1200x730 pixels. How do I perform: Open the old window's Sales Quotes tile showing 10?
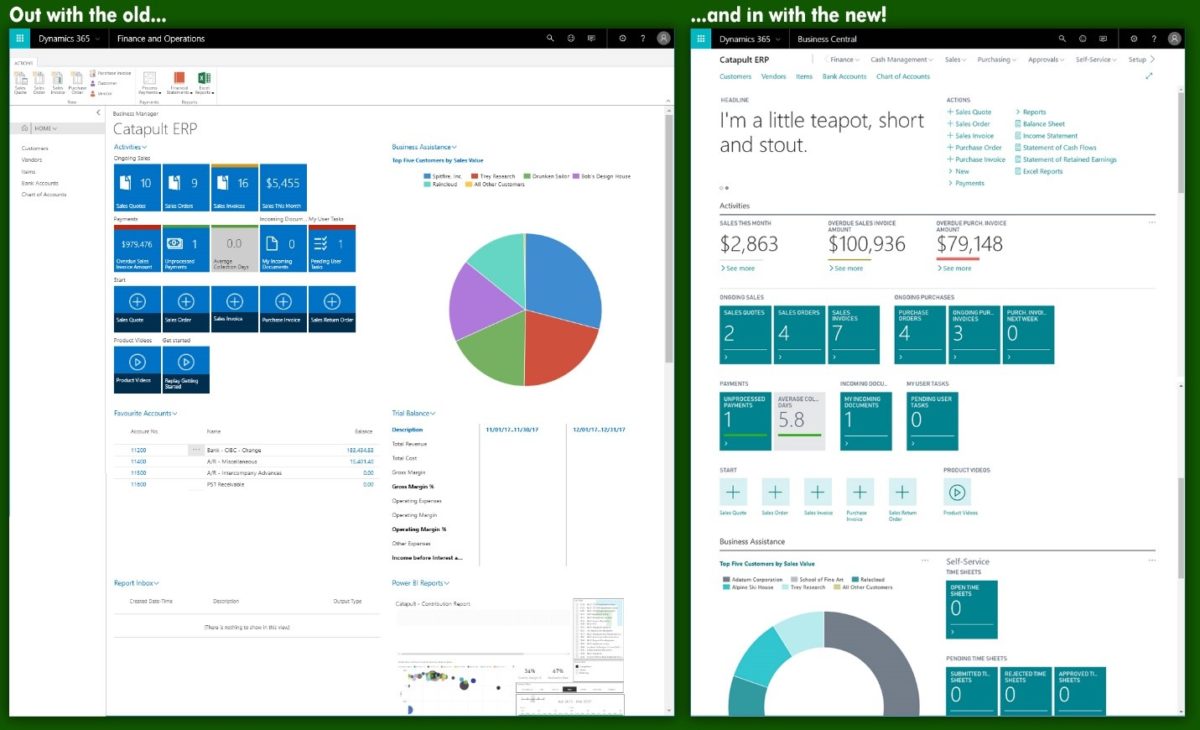pos(138,187)
